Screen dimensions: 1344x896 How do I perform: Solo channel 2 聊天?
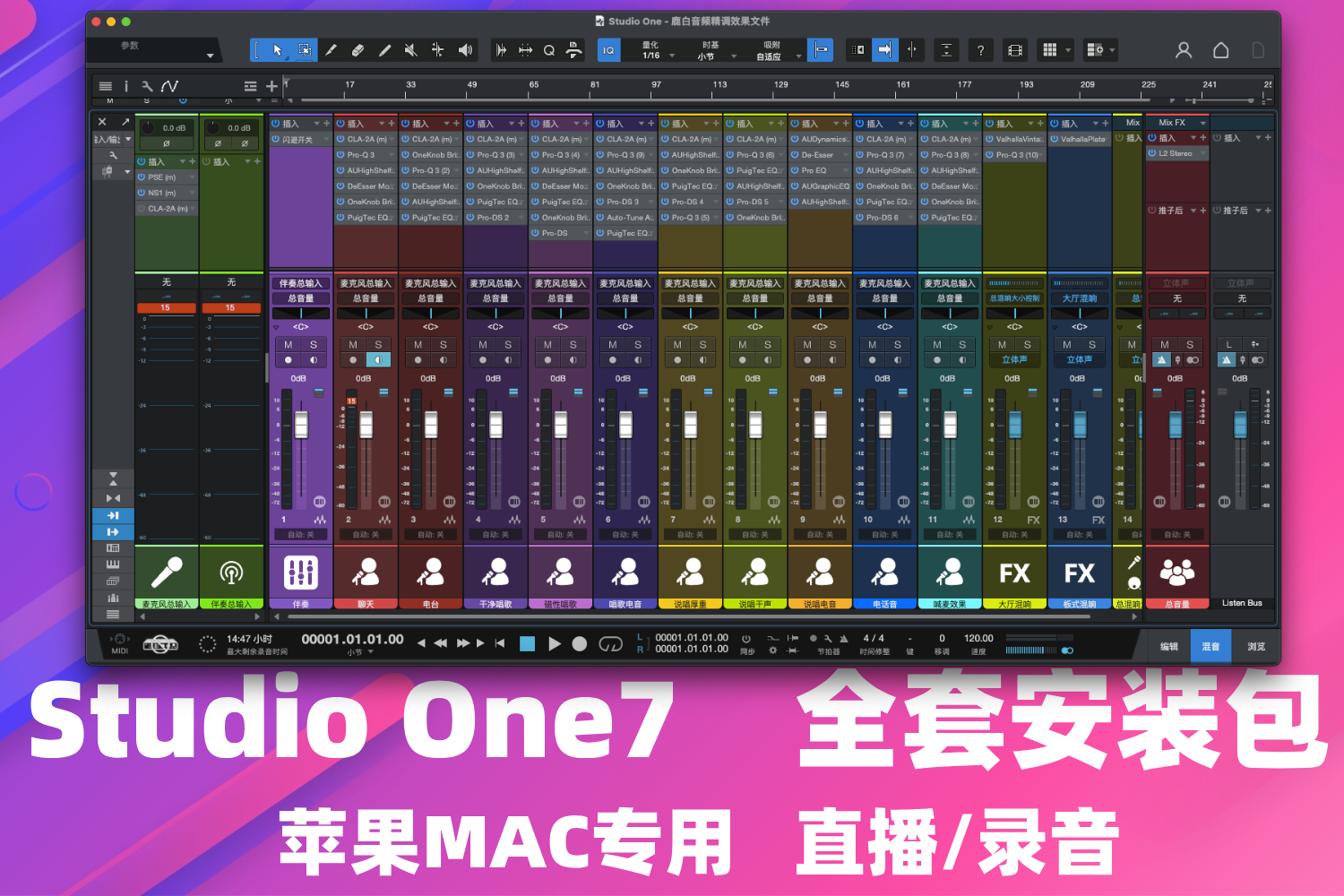click(378, 344)
